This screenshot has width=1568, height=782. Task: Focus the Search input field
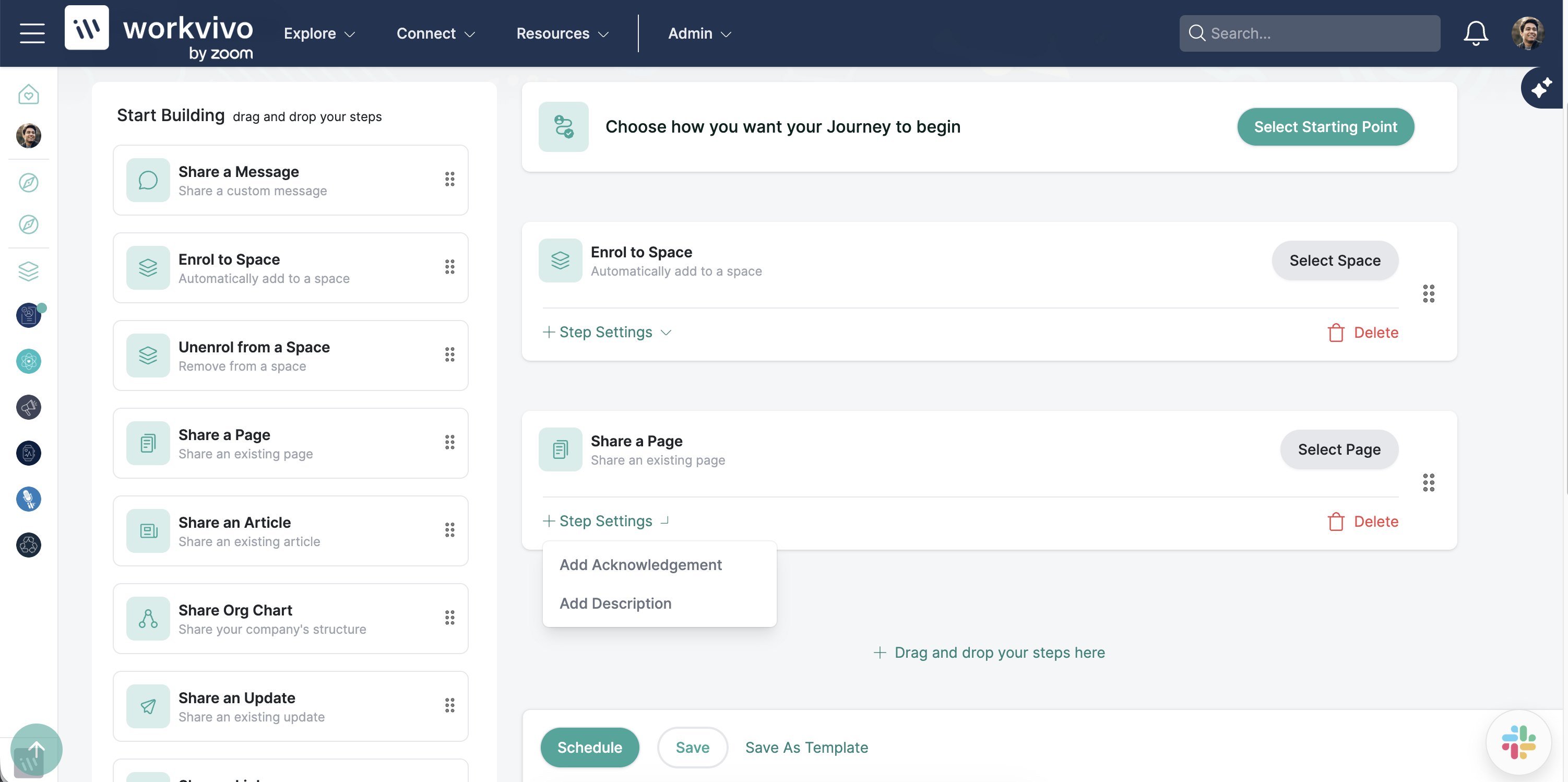click(1309, 33)
